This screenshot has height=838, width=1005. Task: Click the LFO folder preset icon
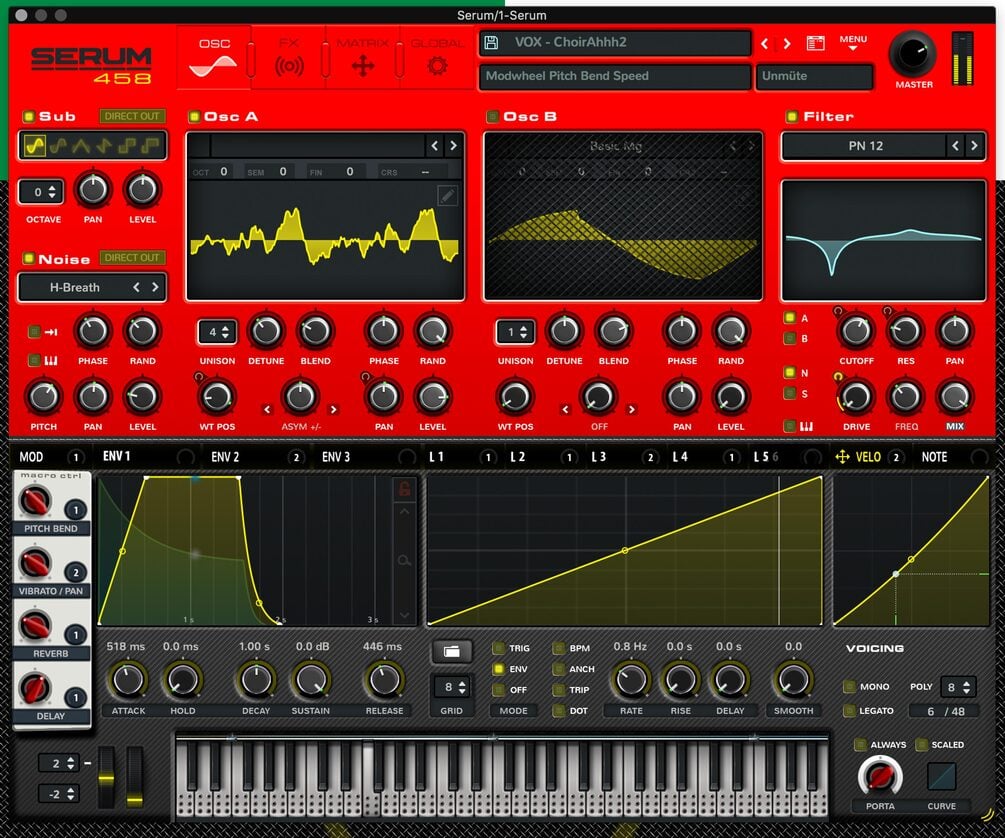point(452,651)
